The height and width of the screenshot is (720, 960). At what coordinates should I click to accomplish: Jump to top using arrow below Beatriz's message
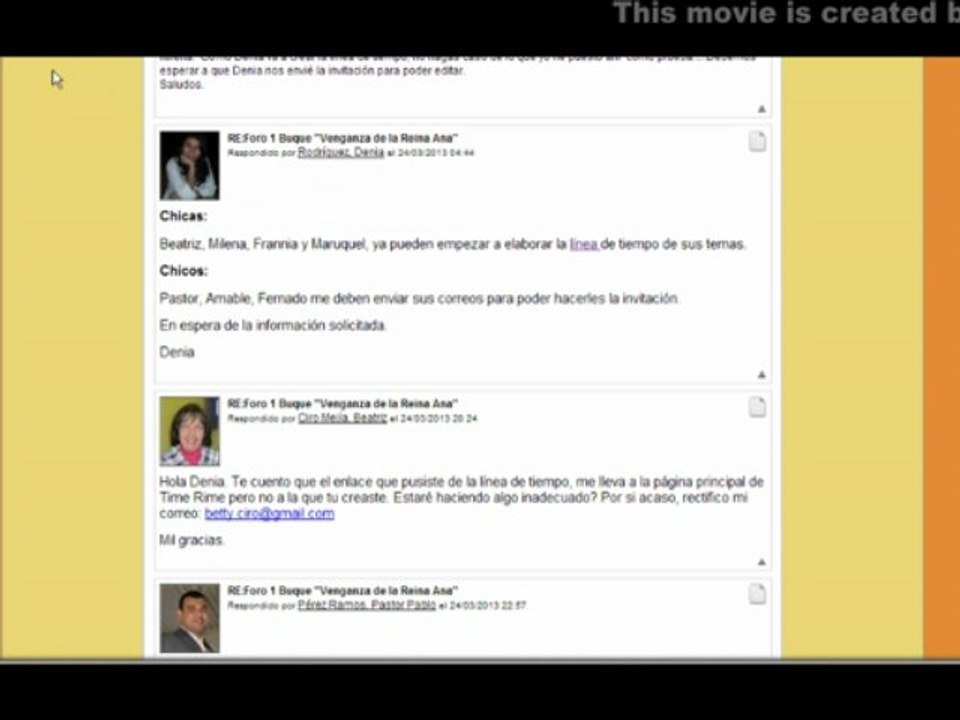(x=762, y=562)
